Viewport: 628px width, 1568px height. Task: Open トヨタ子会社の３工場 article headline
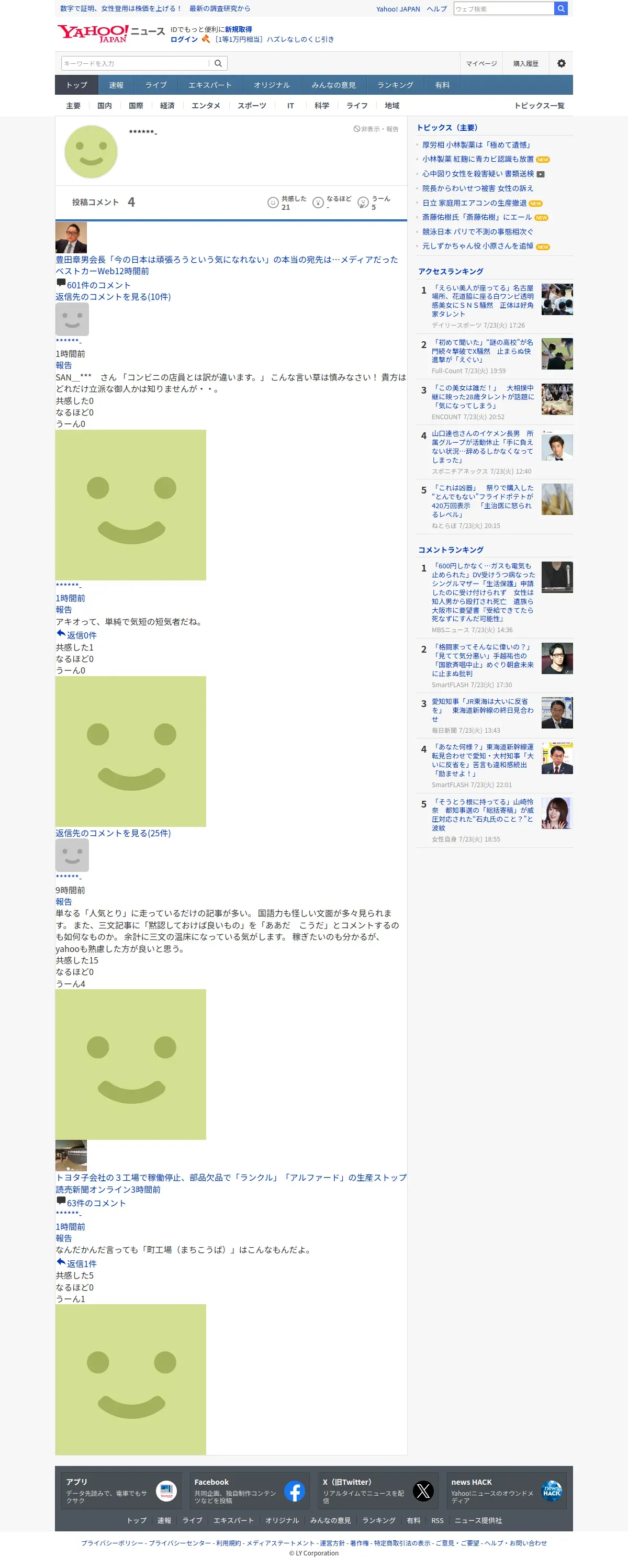pyautogui.click(x=231, y=1177)
